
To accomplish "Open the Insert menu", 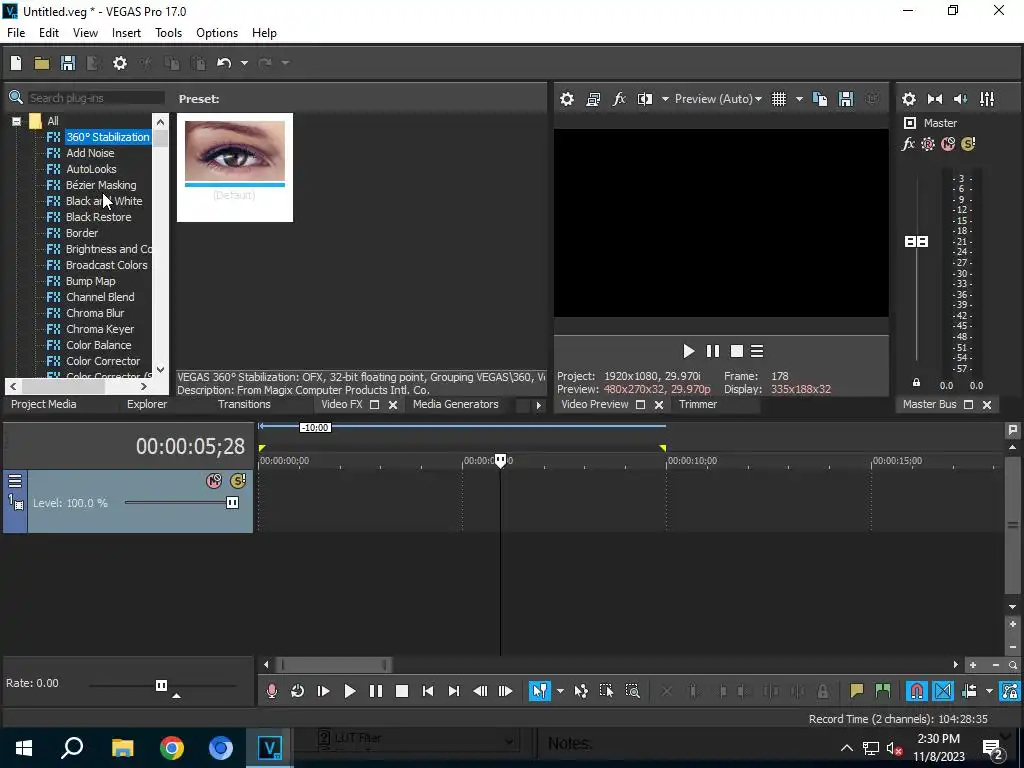I will (126, 33).
